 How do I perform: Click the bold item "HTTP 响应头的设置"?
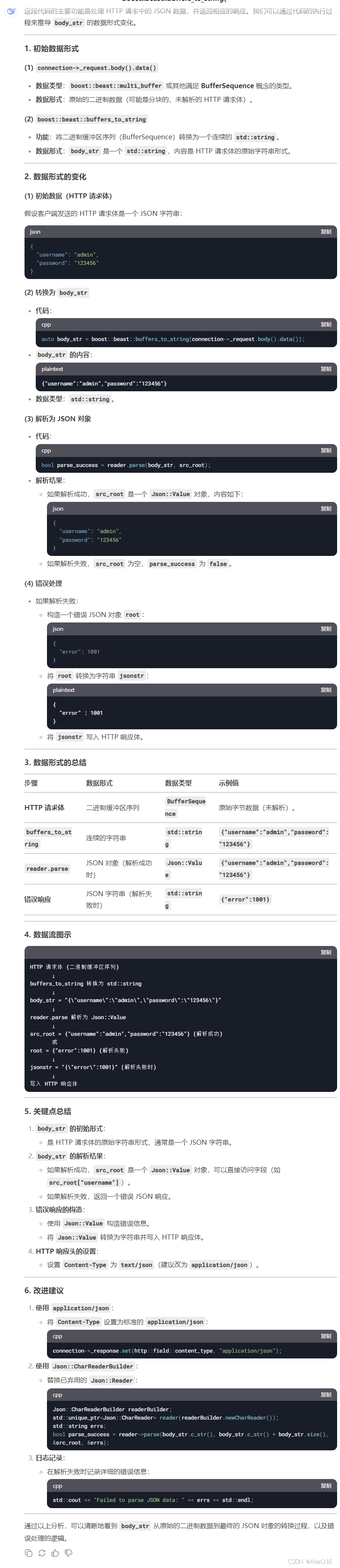(x=67, y=1251)
